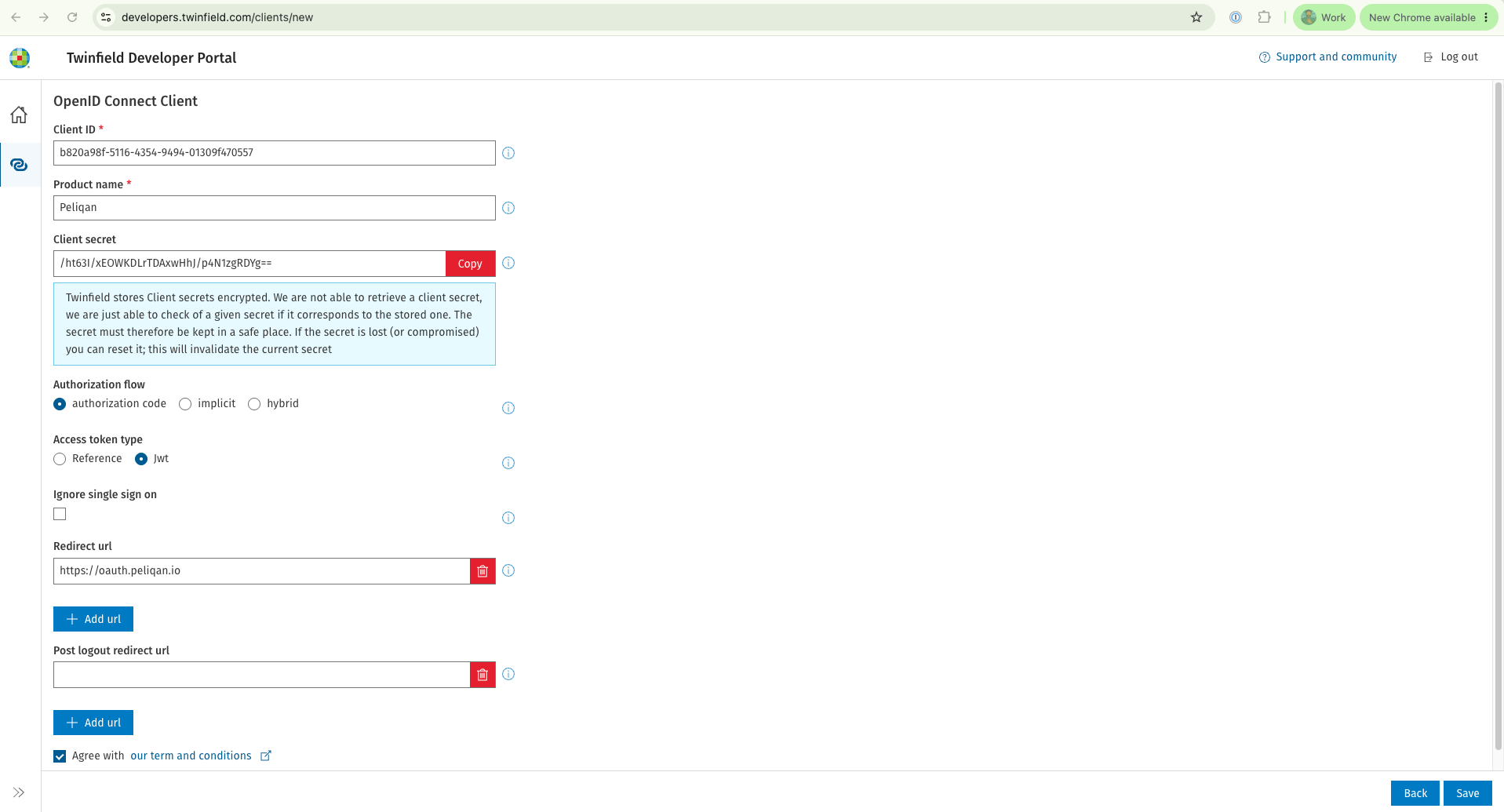
Task: Focus the Product name input field
Action: tap(275, 208)
